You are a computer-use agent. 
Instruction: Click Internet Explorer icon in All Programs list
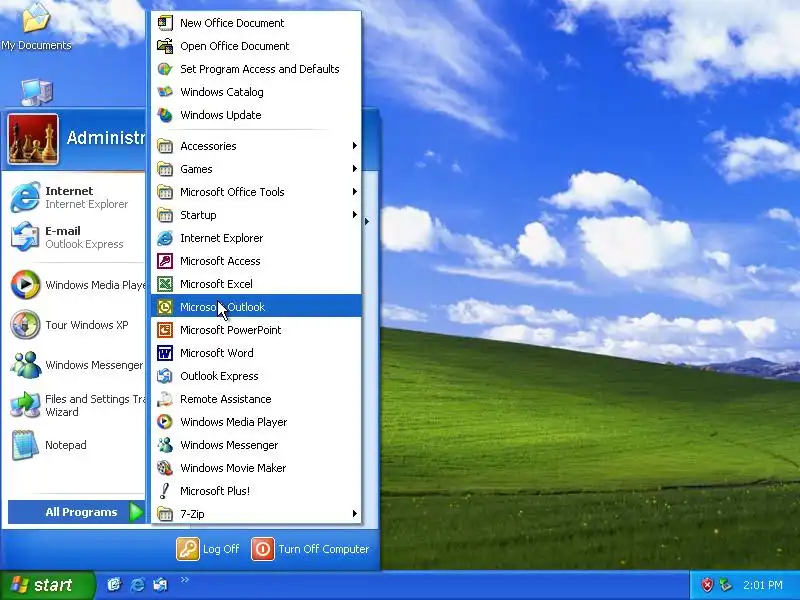[165, 238]
